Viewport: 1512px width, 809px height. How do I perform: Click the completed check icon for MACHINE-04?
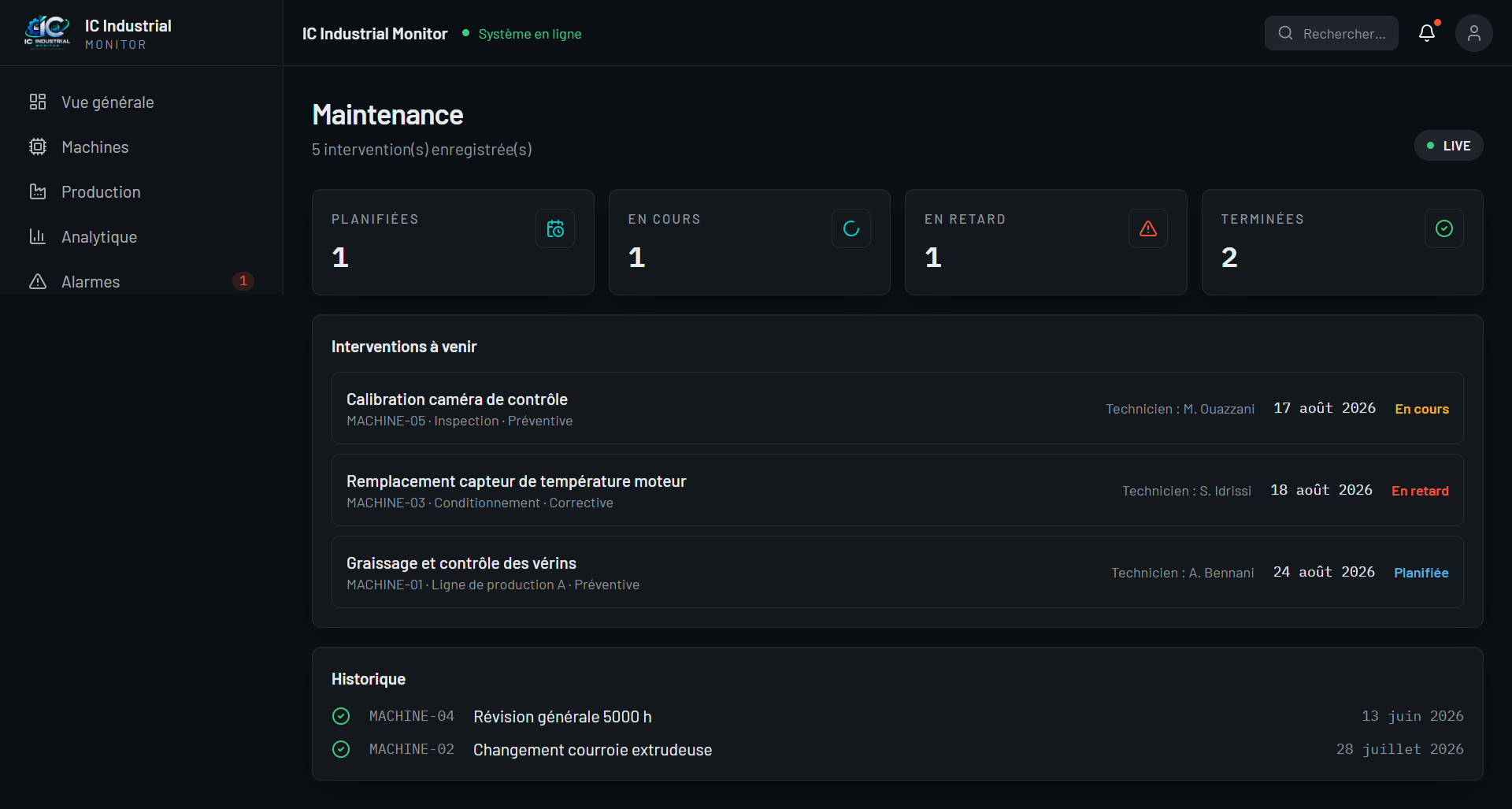point(341,716)
